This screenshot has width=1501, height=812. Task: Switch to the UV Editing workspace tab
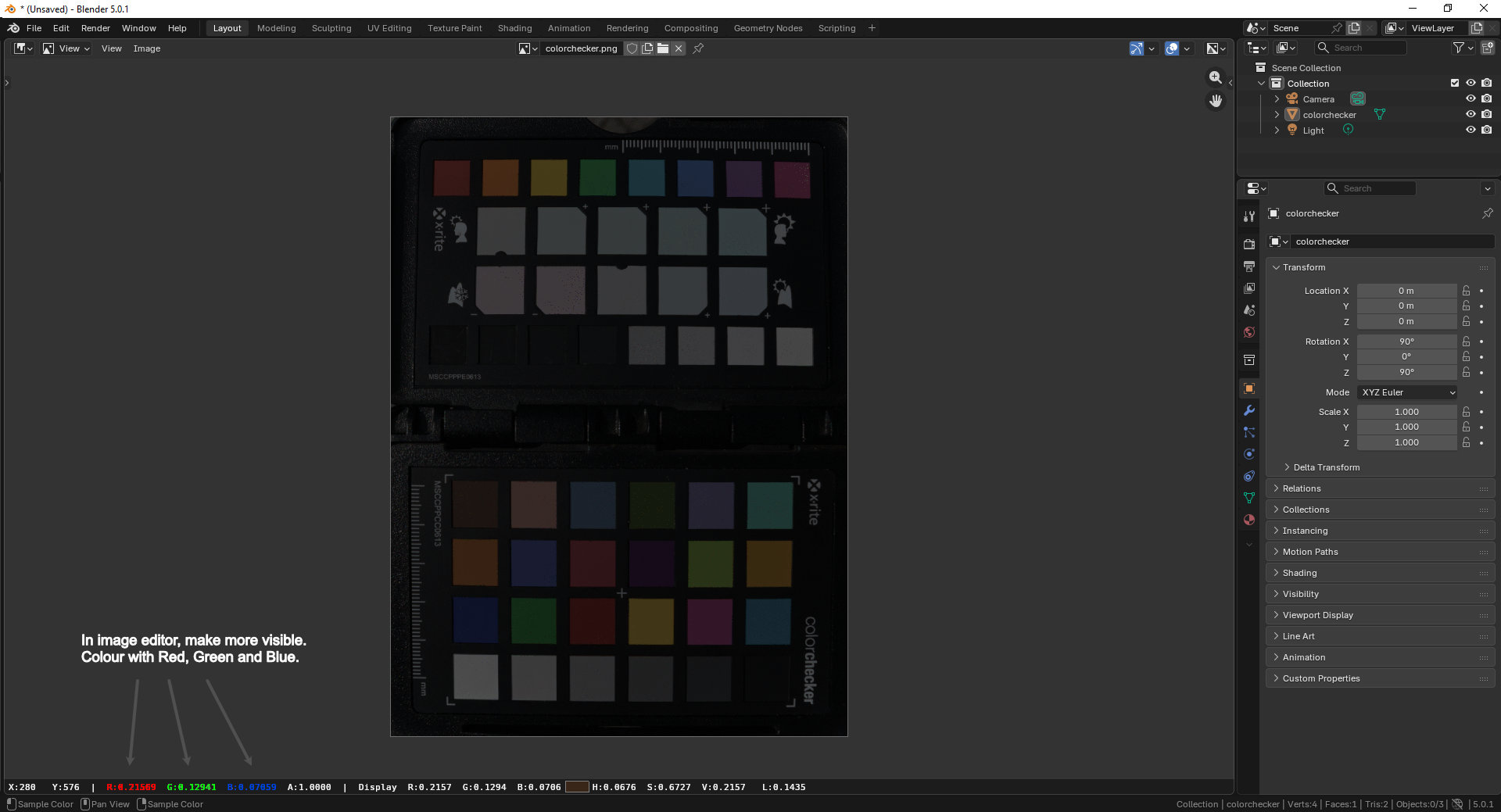pyautogui.click(x=389, y=28)
